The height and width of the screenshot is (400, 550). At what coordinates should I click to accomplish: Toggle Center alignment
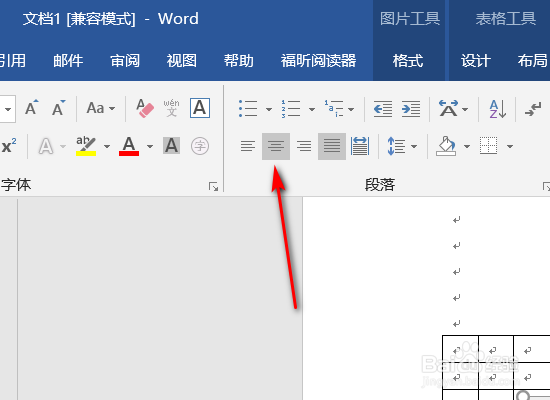tap(276, 146)
